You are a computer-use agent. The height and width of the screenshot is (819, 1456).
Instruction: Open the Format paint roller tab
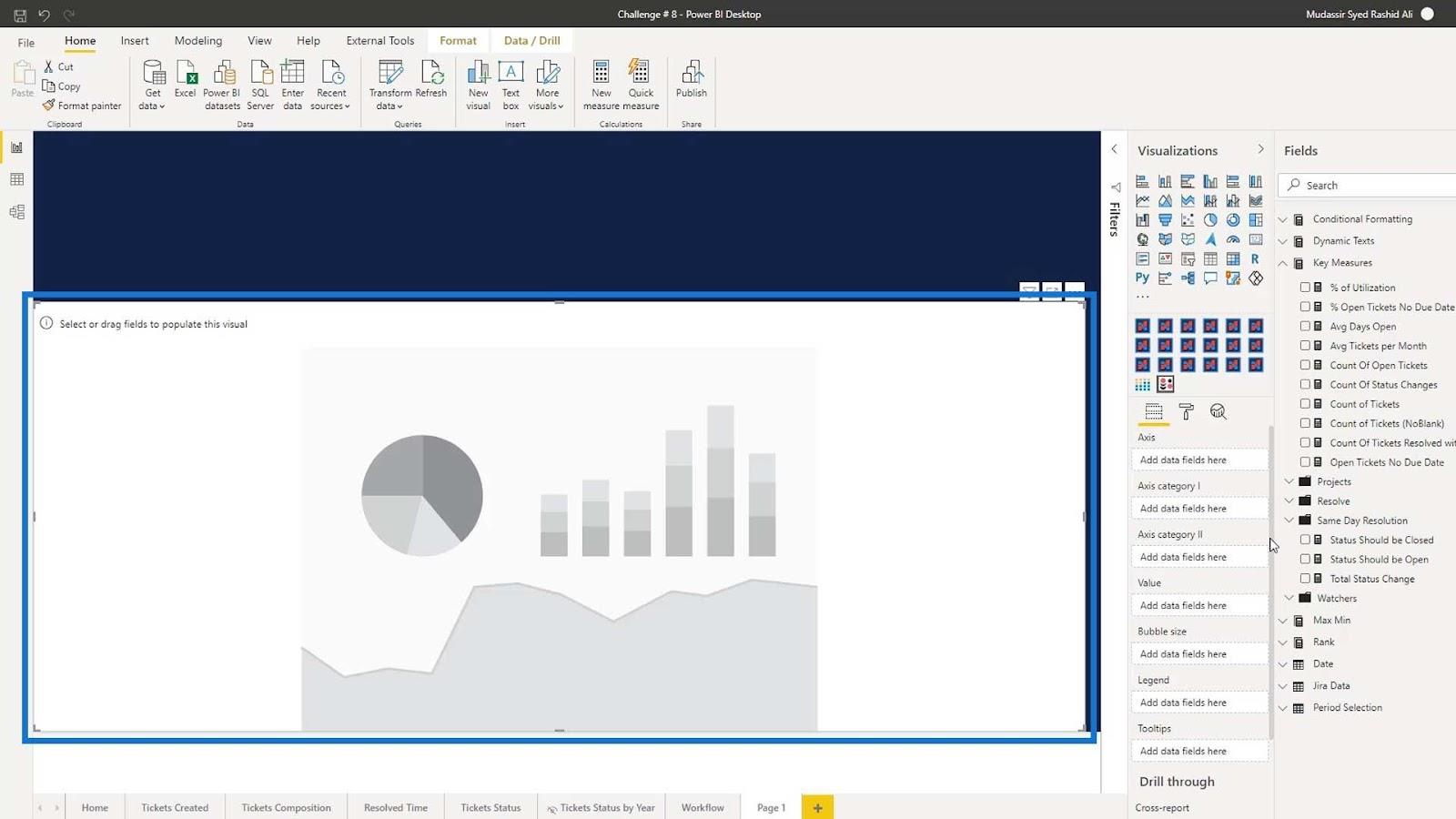1186,412
